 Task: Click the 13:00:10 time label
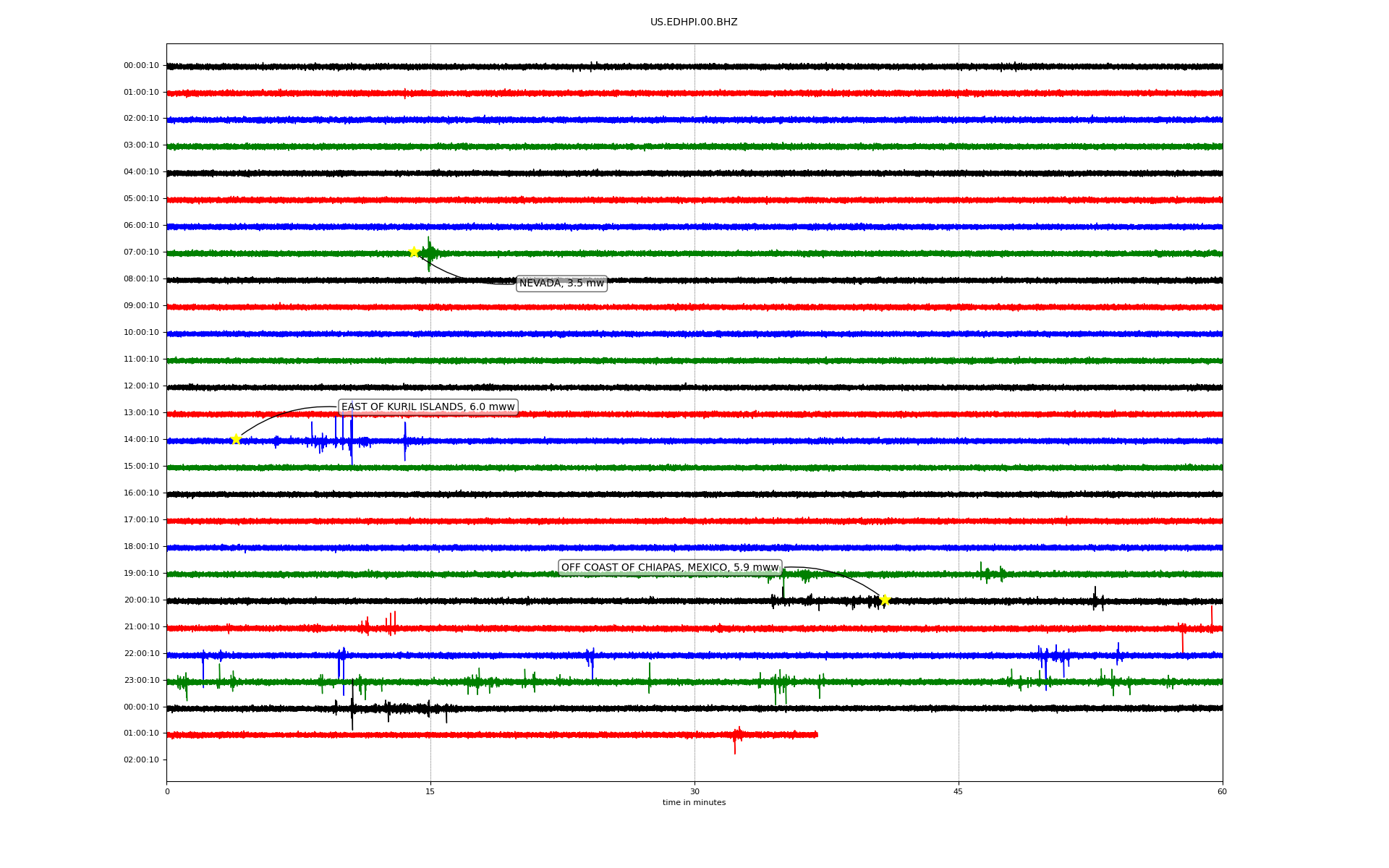coord(141,413)
